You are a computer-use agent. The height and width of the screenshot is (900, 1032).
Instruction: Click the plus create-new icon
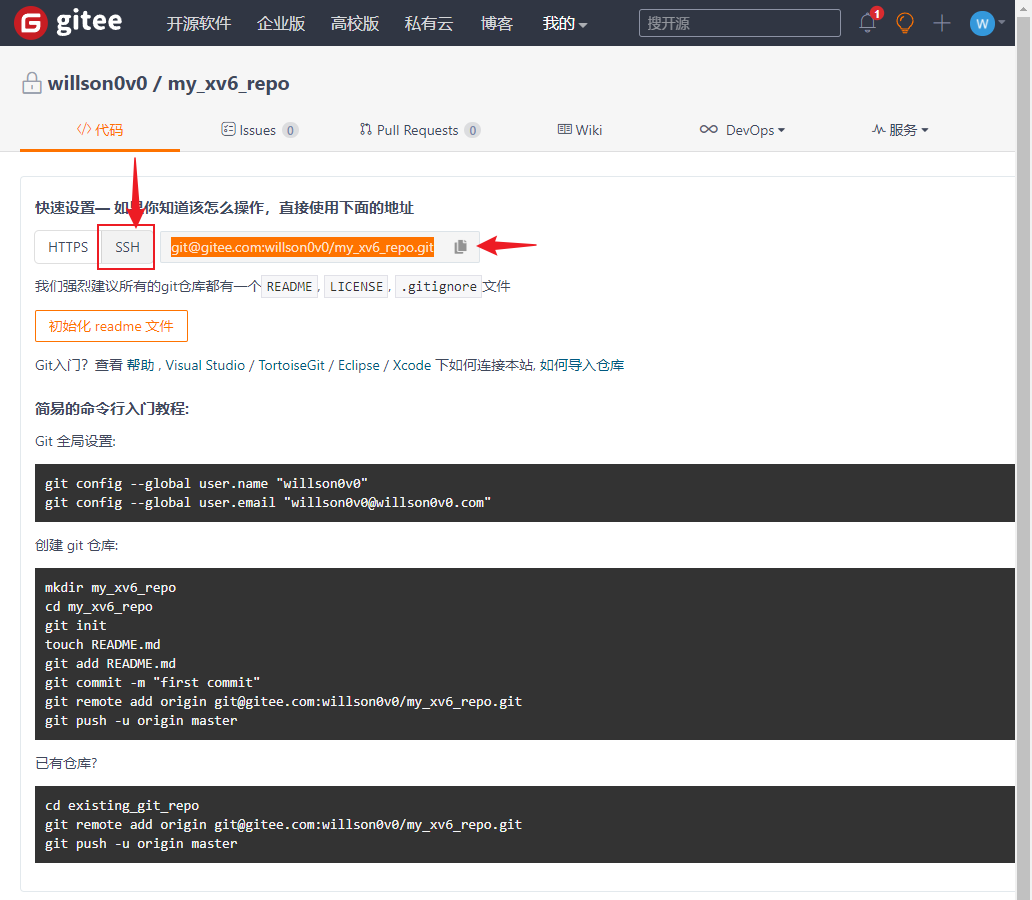[x=942, y=23]
